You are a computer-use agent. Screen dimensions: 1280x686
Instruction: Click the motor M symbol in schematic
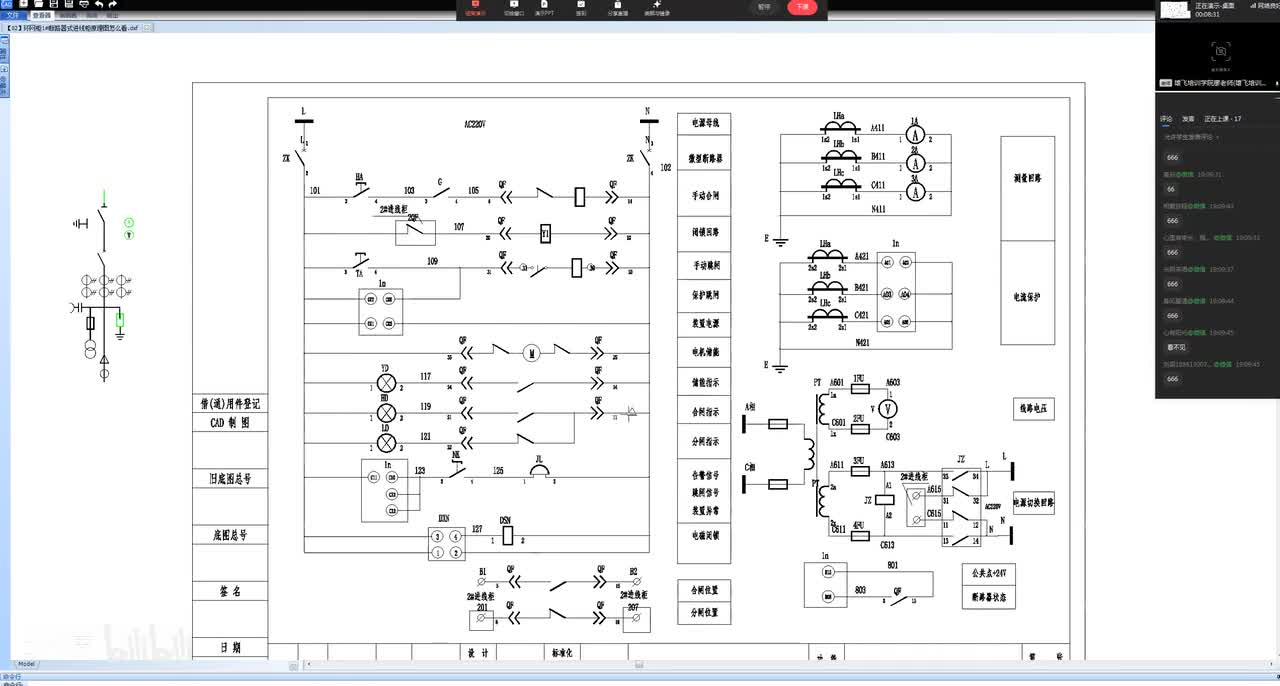532,351
